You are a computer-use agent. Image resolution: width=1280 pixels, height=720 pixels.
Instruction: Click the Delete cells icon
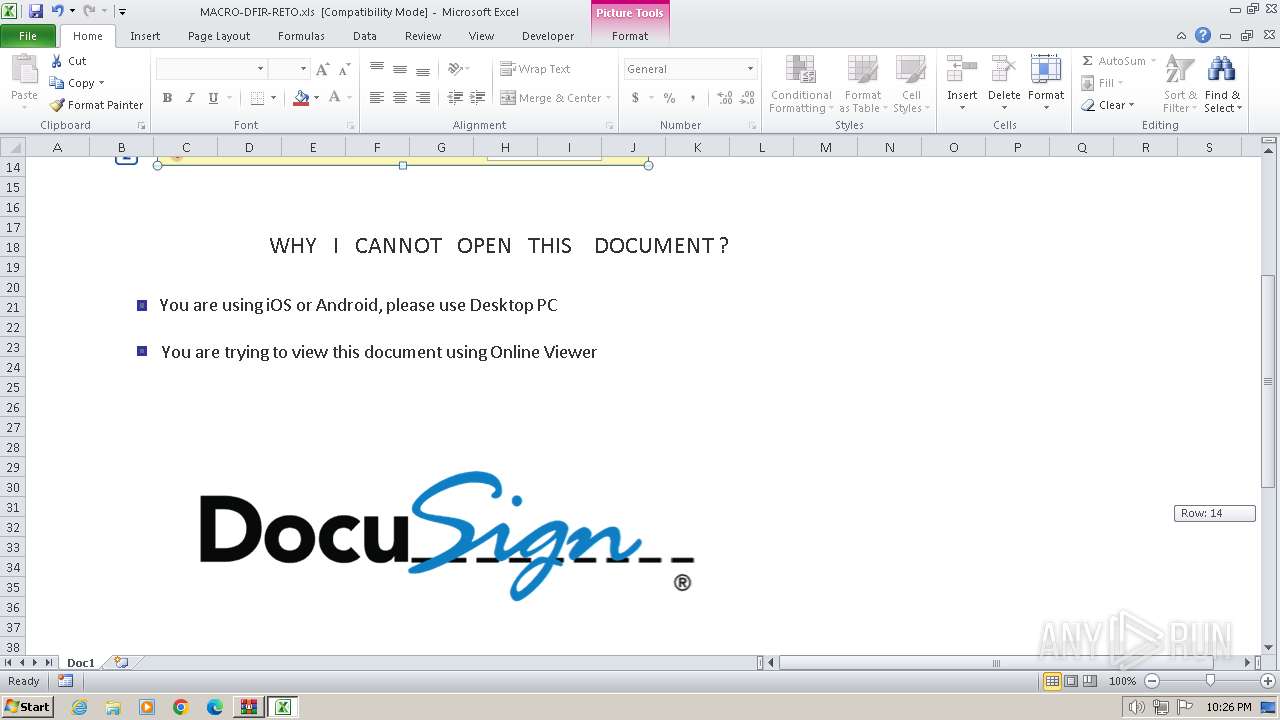[x=1004, y=70]
